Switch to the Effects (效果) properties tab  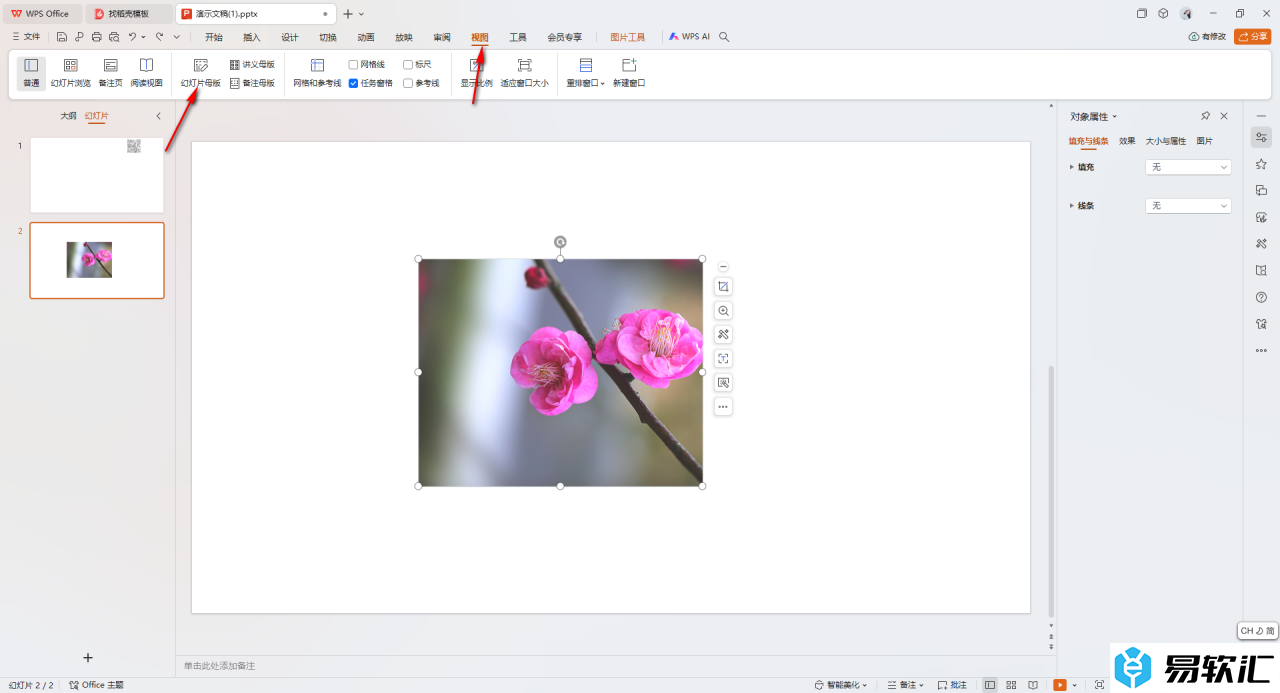point(1127,141)
